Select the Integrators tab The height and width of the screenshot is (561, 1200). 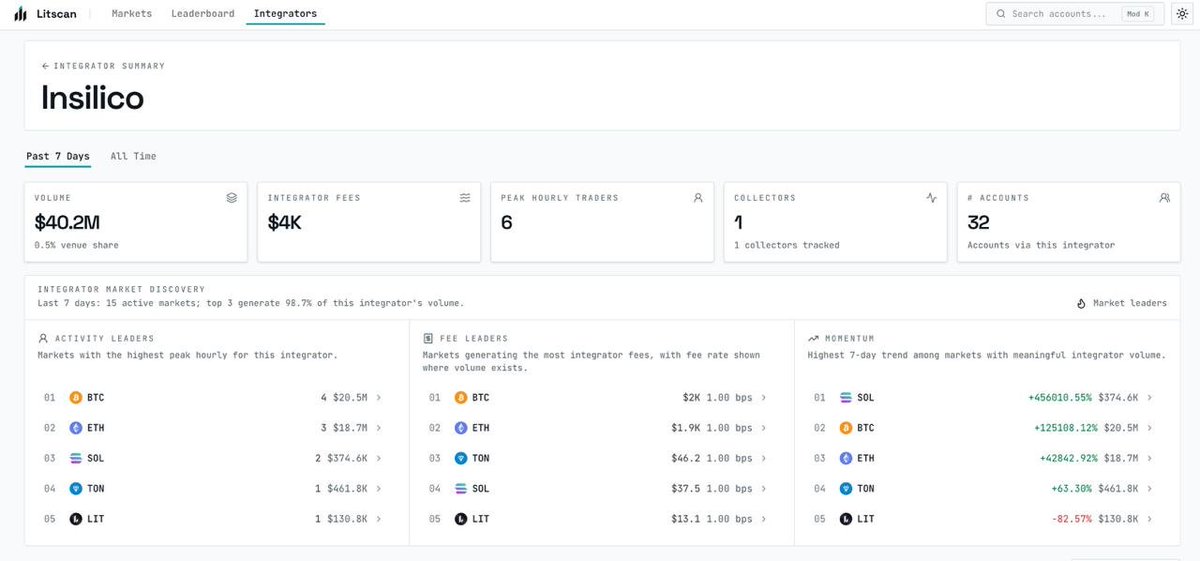coord(285,14)
